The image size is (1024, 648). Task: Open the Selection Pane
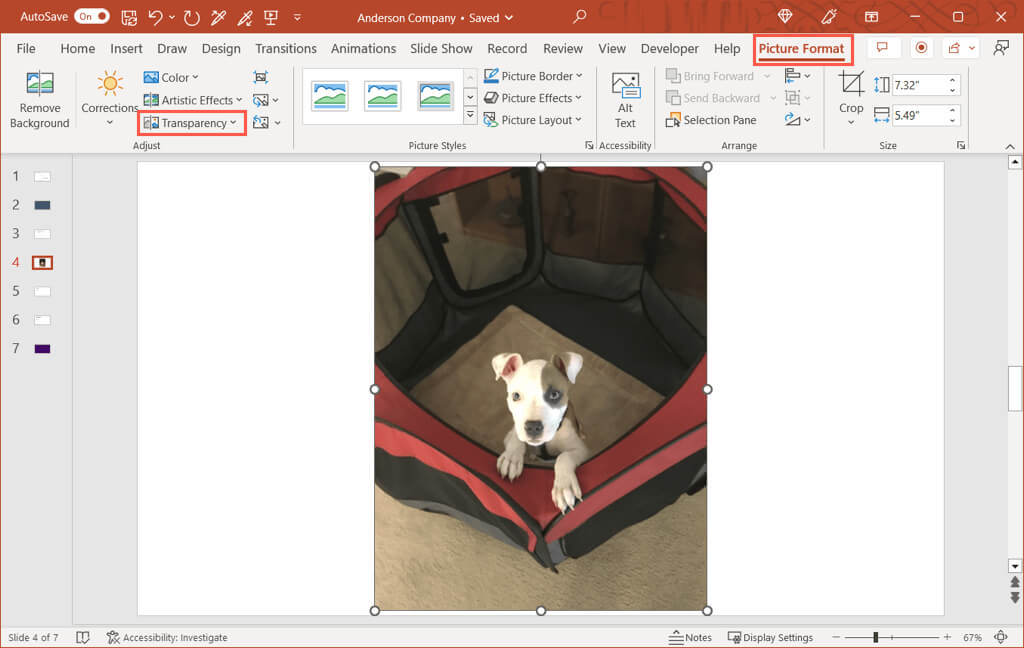tap(711, 120)
